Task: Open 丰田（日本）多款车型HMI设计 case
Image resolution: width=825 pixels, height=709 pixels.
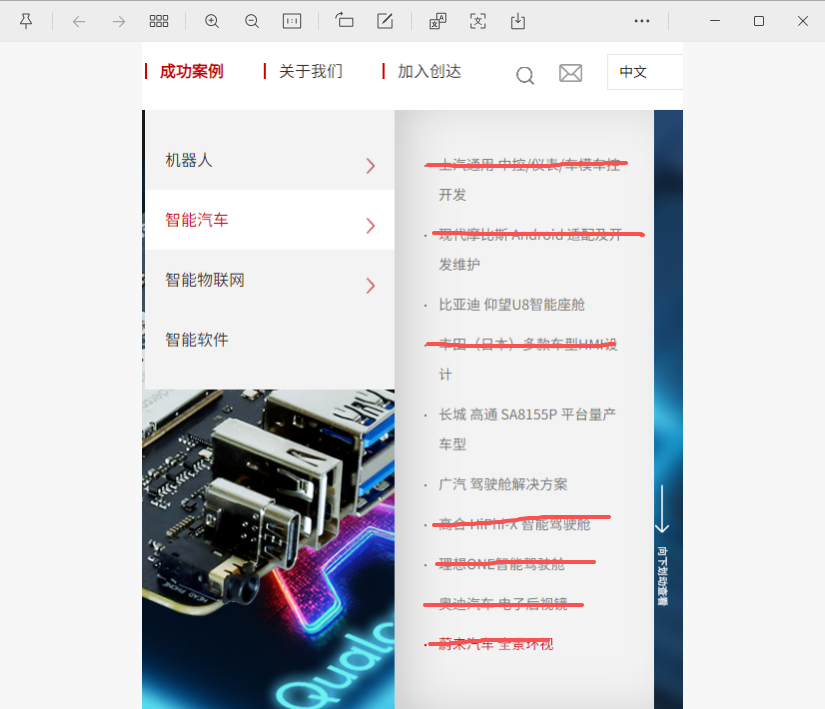Action: click(528, 359)
